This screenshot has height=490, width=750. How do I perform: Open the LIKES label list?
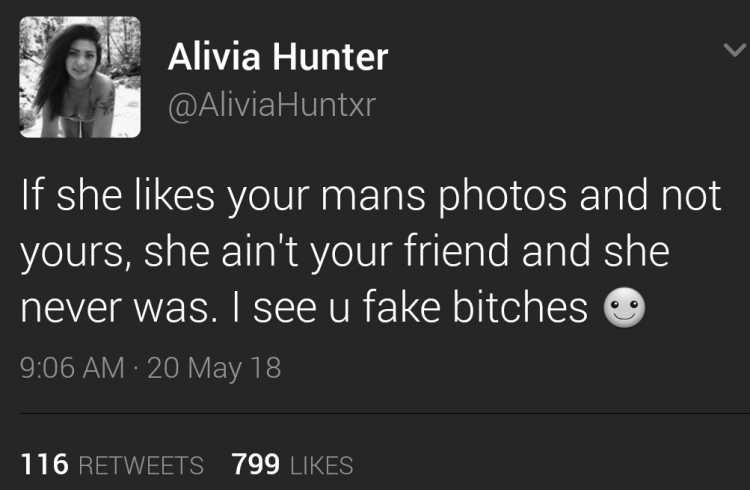[x=321, y=466]
